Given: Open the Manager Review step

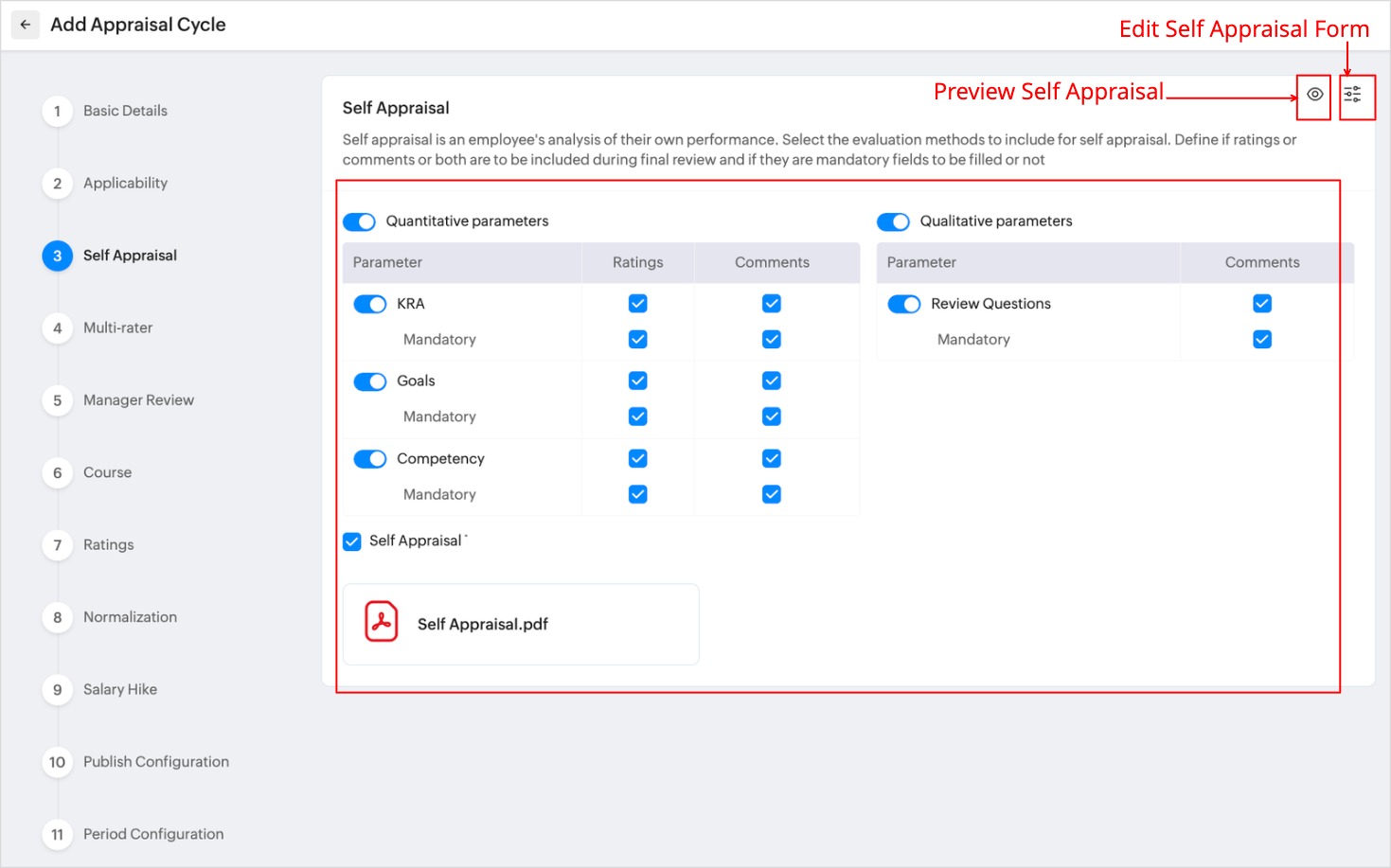Looking at the screenshot, I should pos(138,400).
